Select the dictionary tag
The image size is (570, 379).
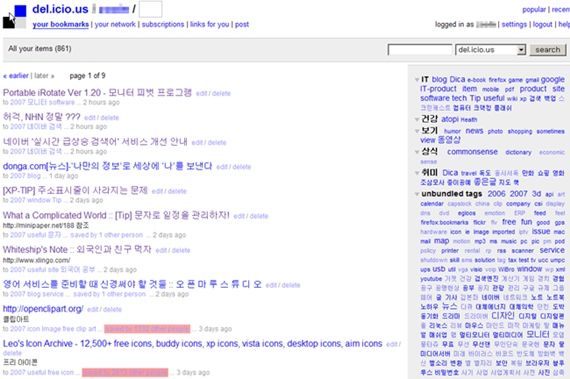pyautogui.click(x=518, y=152)
